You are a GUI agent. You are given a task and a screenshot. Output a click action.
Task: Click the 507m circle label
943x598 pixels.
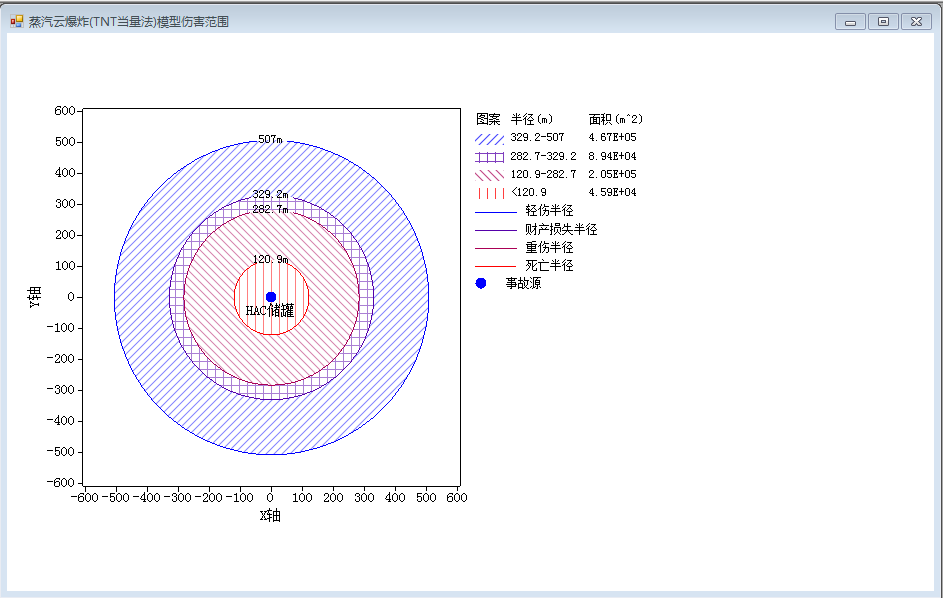coord(270,140)
